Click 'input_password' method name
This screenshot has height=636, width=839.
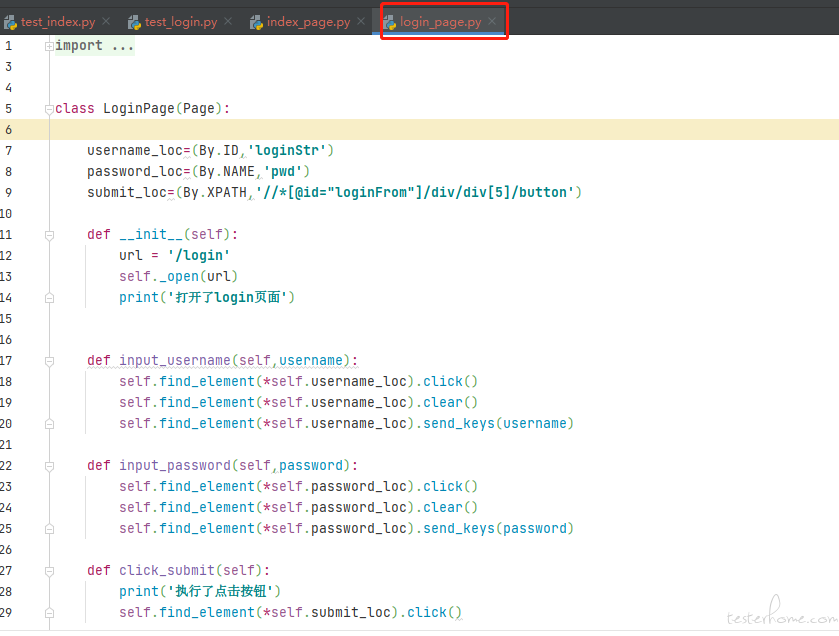[x=174, y=465]
